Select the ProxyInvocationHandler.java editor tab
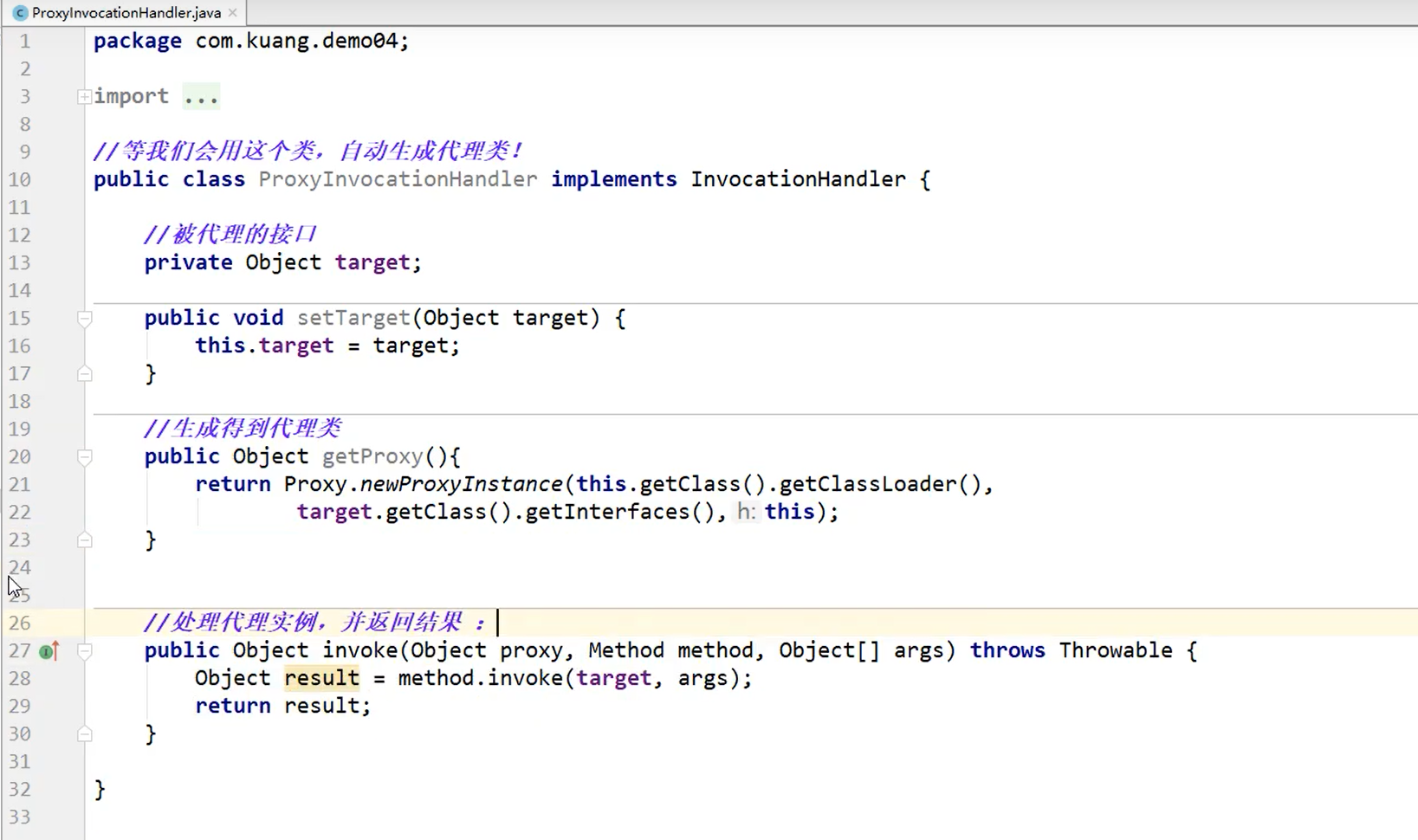 tap(126, 13)
